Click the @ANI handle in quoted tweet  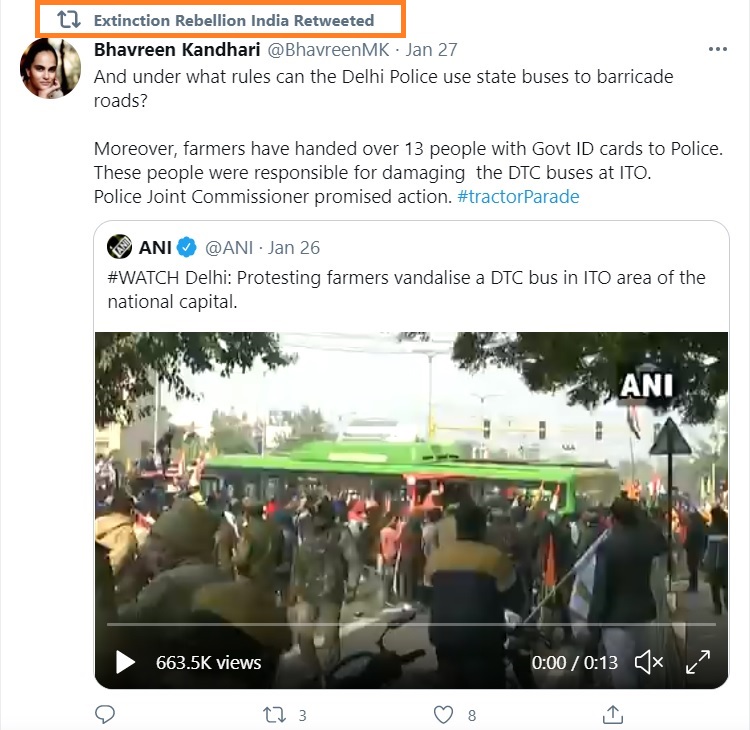[230, 247]
